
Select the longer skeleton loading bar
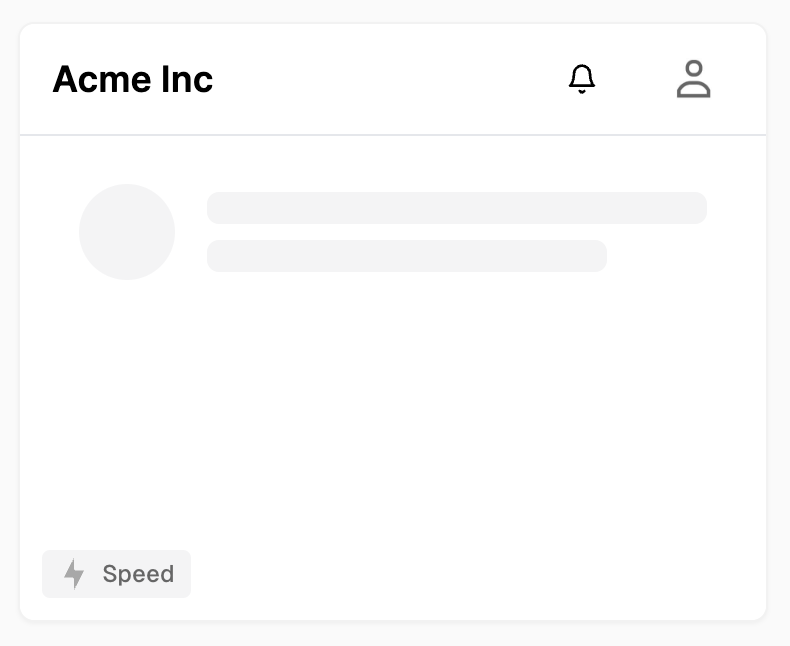click(x=457, y=208)
